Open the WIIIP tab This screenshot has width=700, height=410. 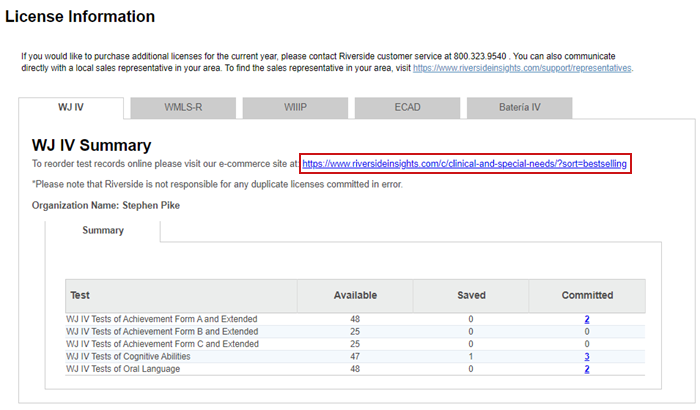pos(293,108)
